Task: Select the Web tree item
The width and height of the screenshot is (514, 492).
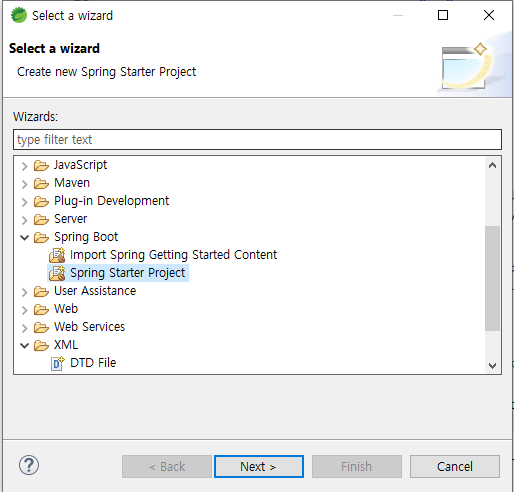Action: [66, 309]
